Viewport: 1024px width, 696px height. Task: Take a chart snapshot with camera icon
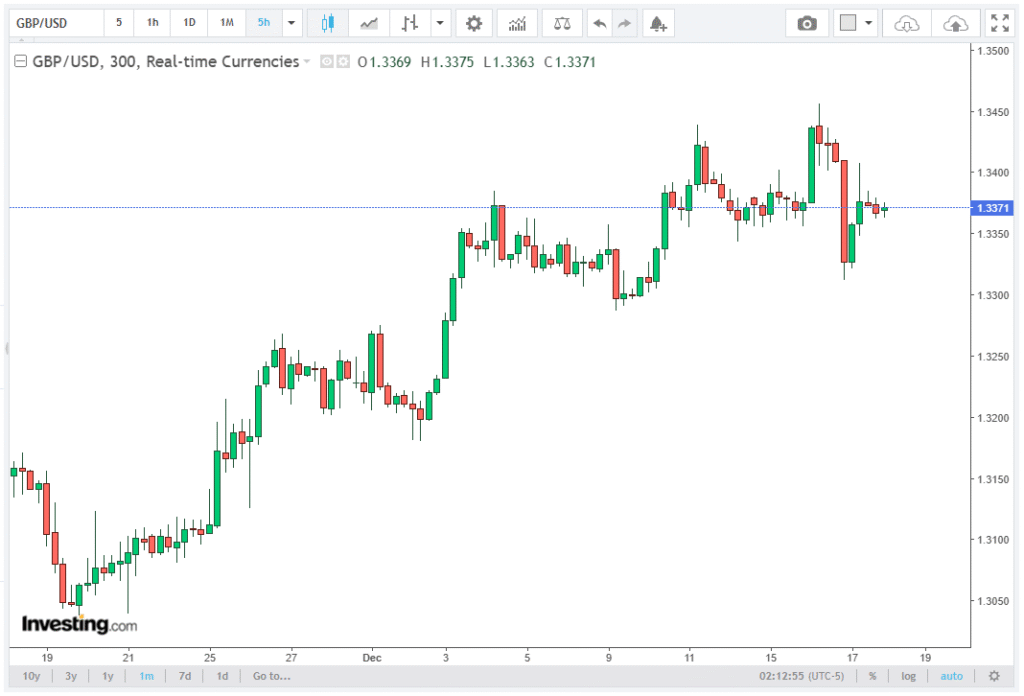[x=806, y=23]
